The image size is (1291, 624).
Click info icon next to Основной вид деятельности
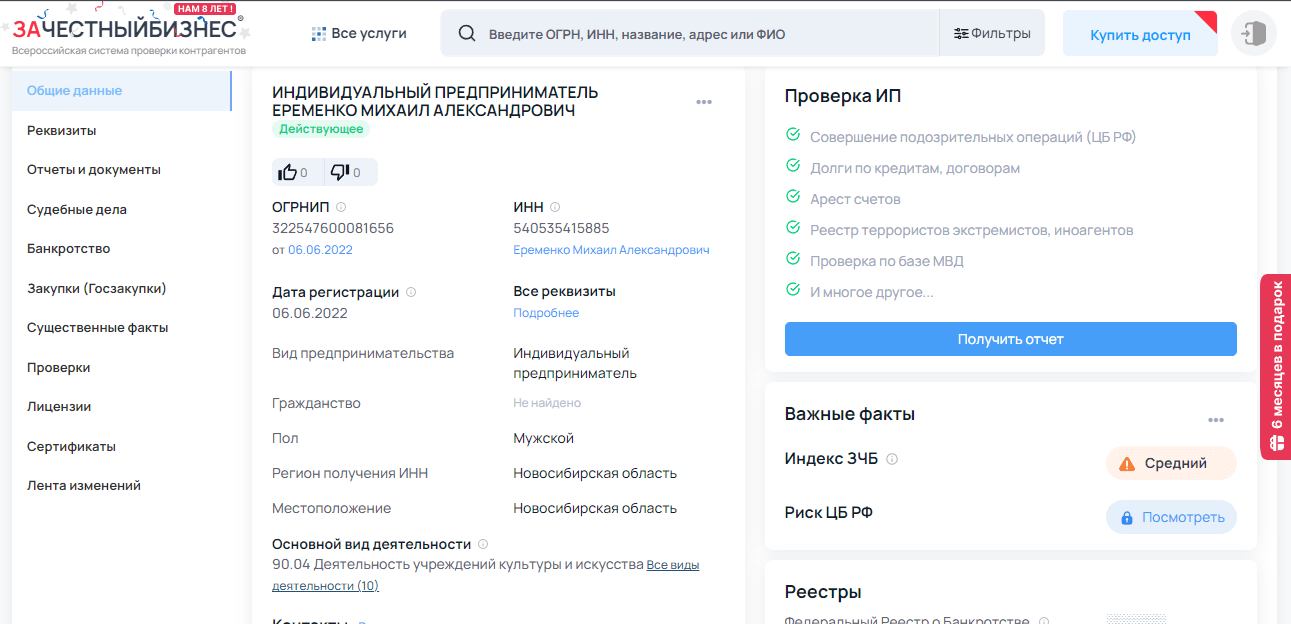coord(483,544)
